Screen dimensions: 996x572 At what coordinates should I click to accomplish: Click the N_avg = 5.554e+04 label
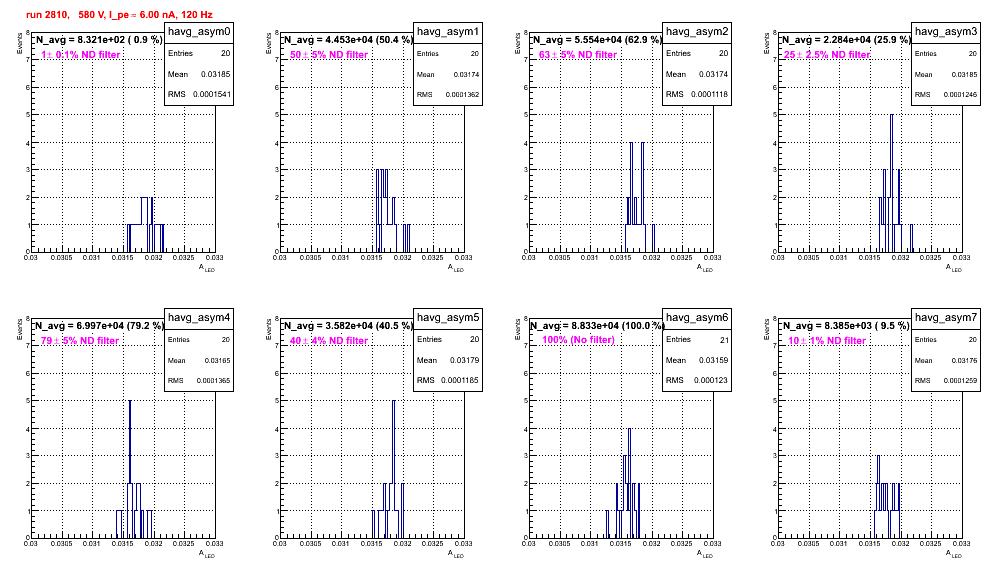pyautogui.click(x=596, y=39)
